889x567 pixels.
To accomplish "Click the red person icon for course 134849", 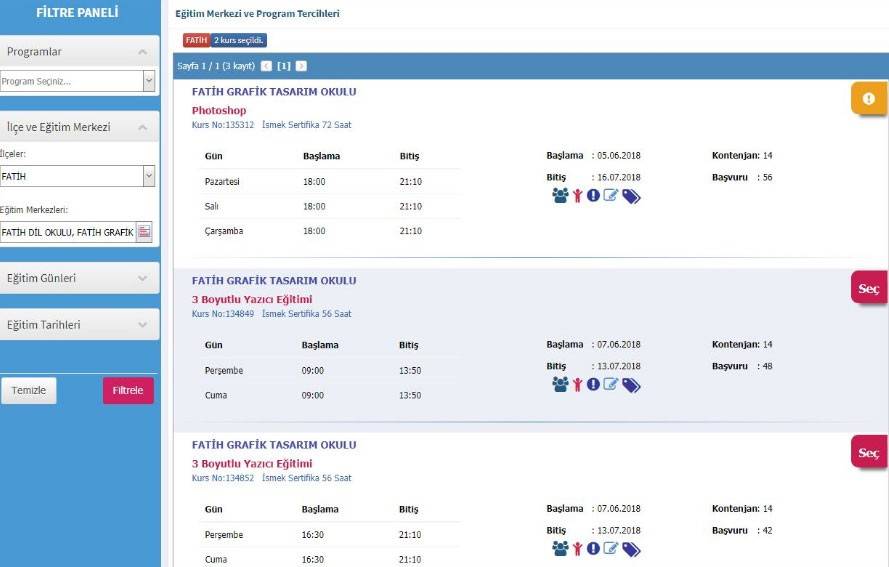I will (x=577, y=384).
